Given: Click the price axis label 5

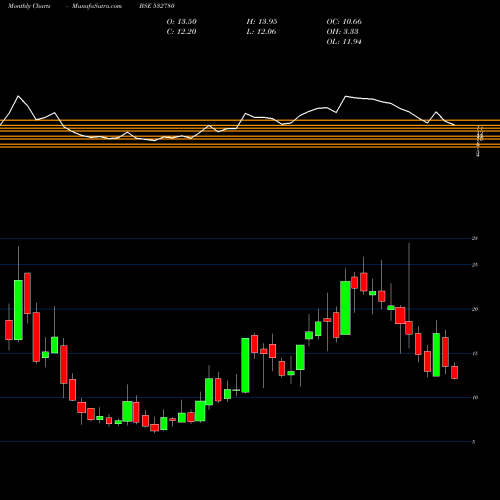Looking at the screenshot, I should tap(474, 442).
